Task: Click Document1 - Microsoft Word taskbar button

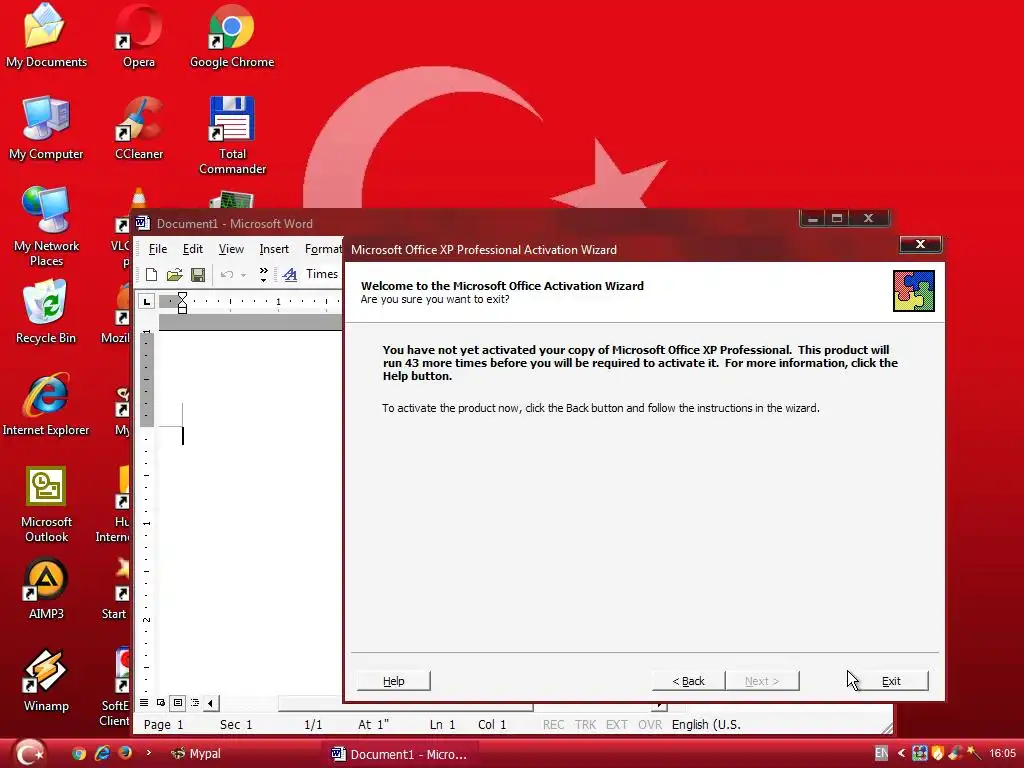Action: pos(400,754)
